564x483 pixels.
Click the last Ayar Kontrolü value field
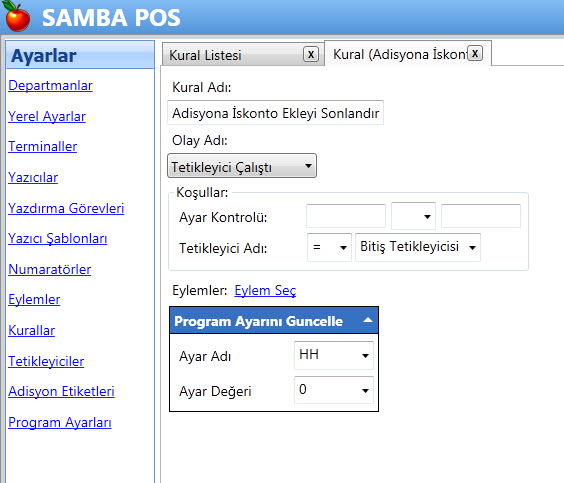481,216
